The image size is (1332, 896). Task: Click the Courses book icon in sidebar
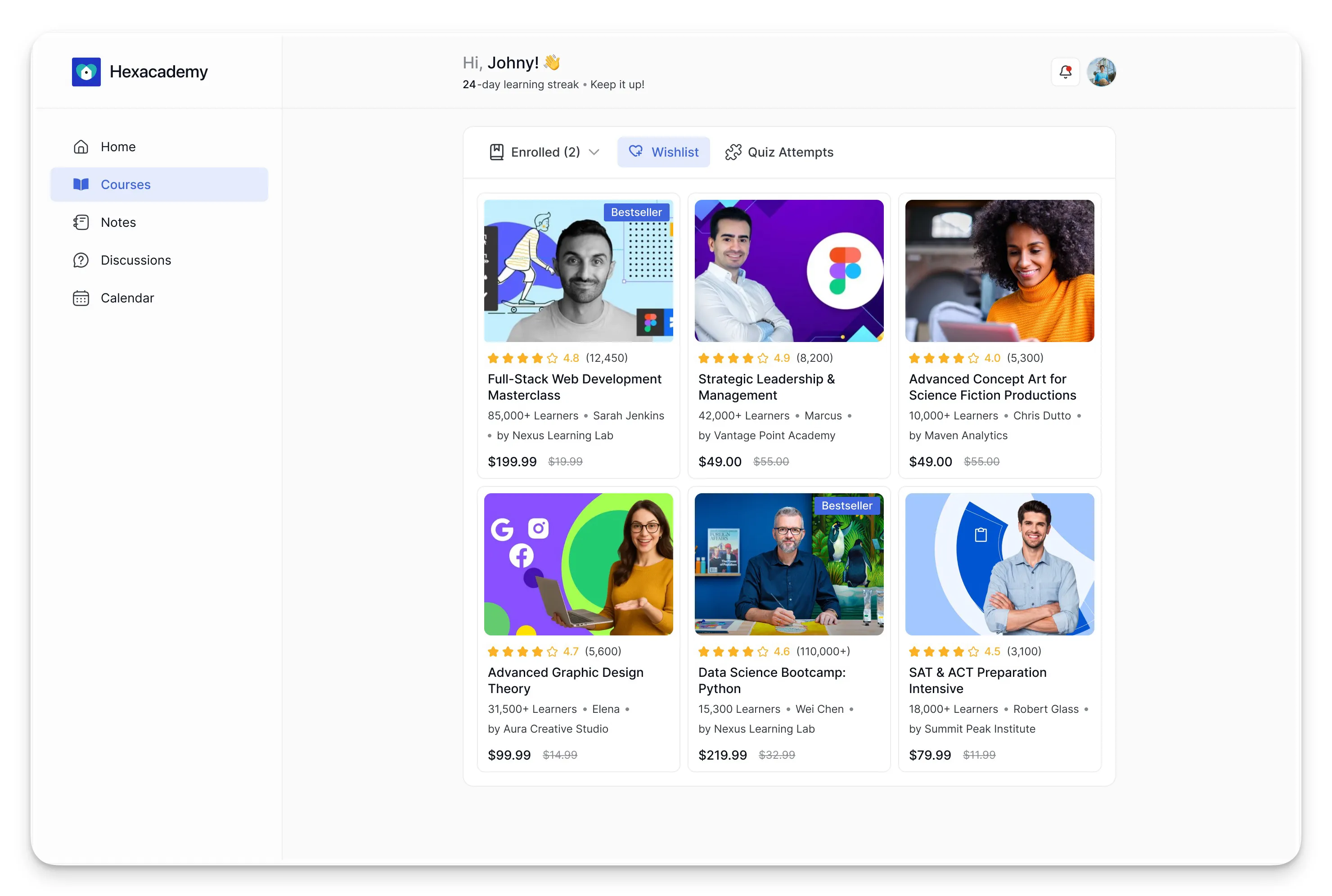tap(81, 185)
